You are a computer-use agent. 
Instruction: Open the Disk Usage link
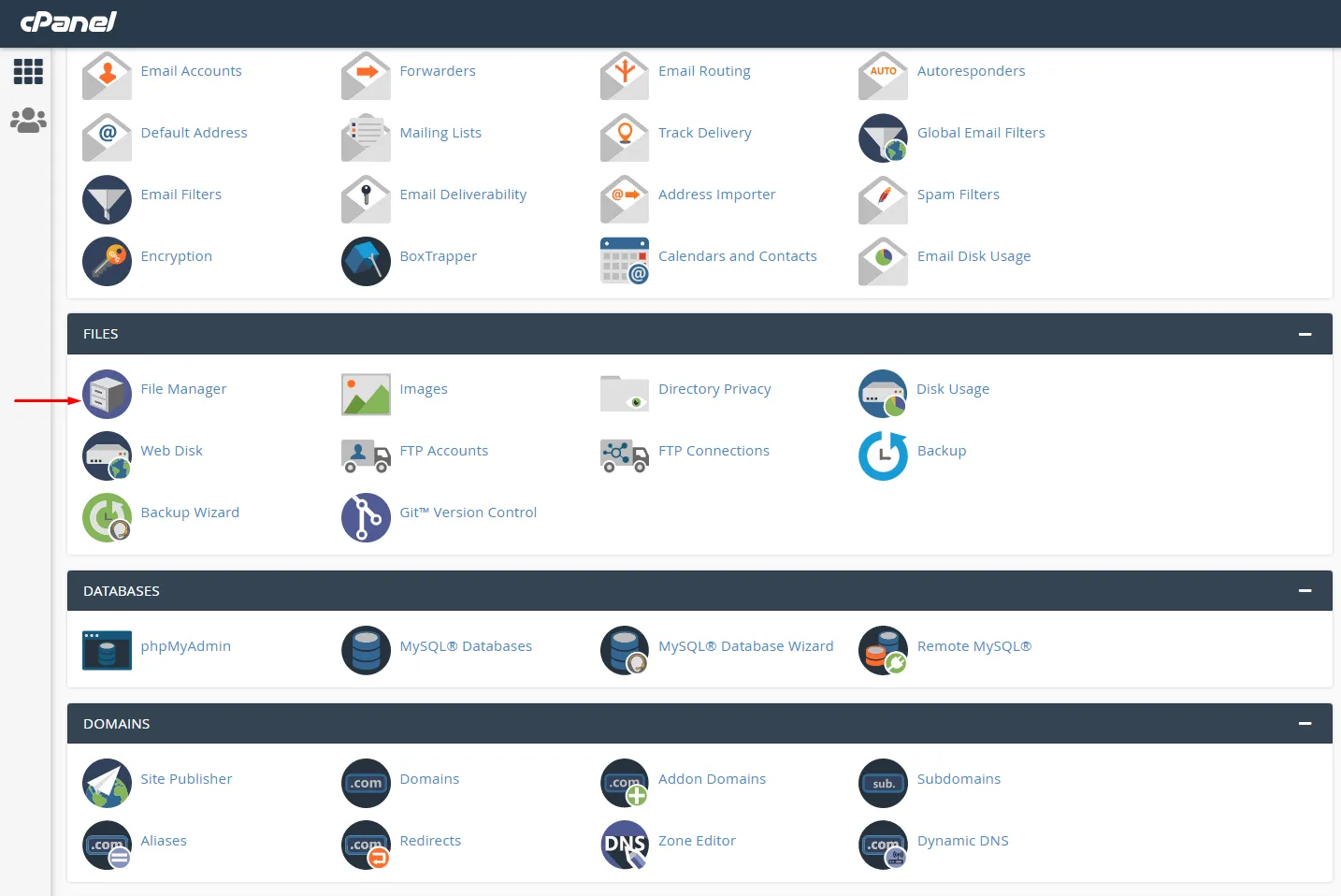click(952, 389)
